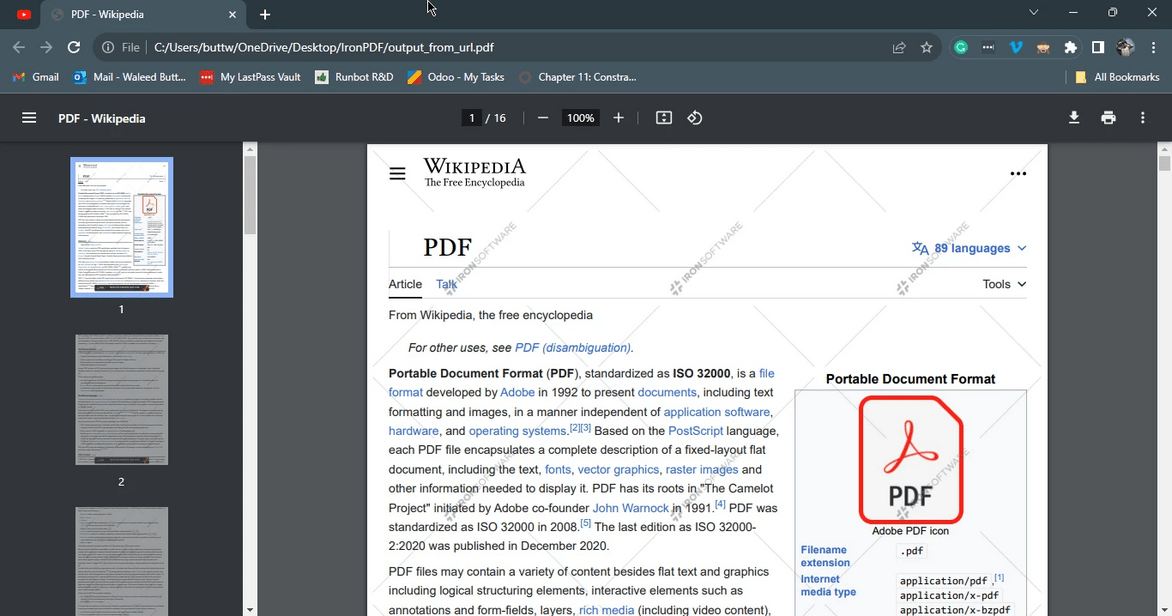Download the PDF file
1172x616 pixels.
point(1074,118)
